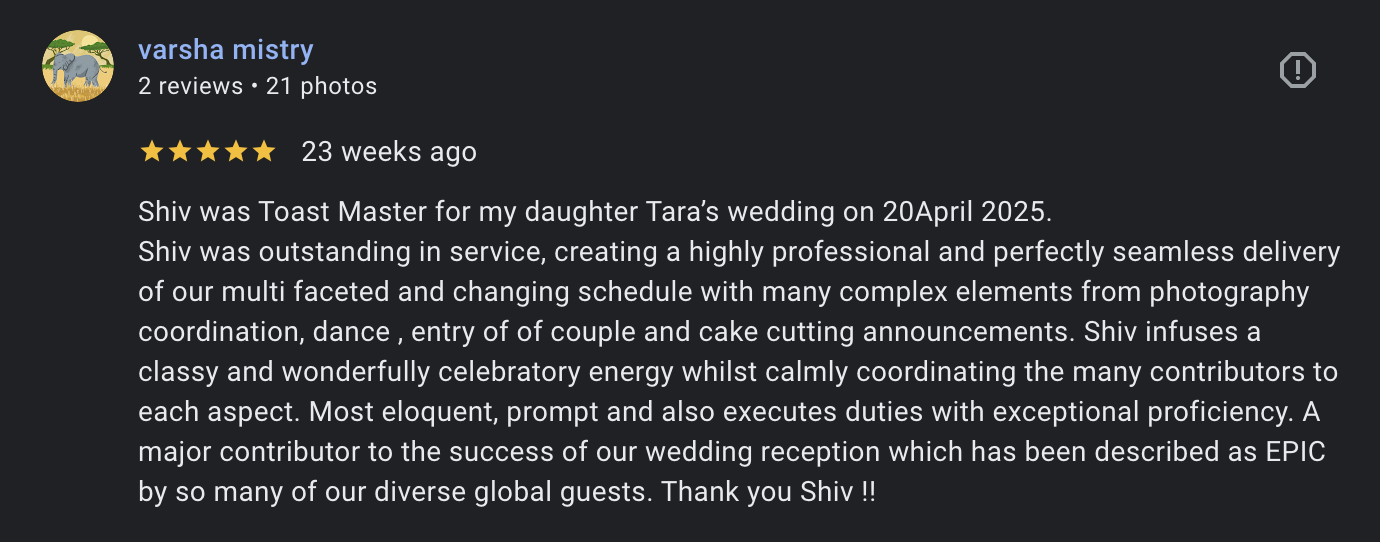1380x542 pixels.
Task: Click the "23 weeks ago" timestamp
Action: (389, 152)
